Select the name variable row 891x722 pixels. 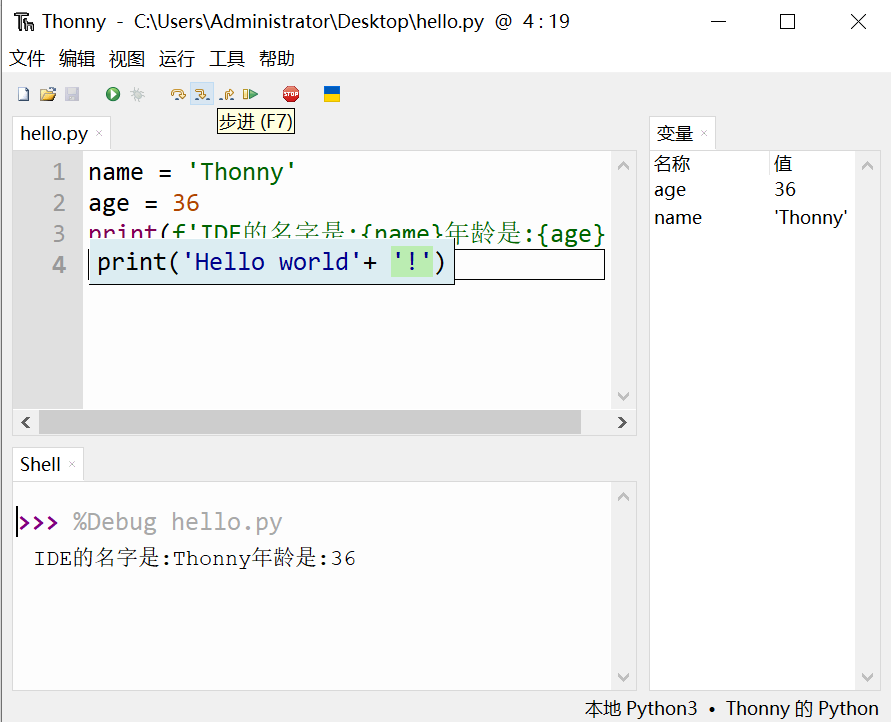(753, 218)
